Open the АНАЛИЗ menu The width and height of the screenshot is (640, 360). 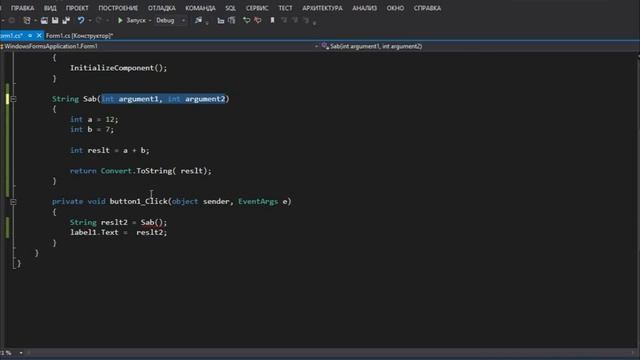click(364, 8)
